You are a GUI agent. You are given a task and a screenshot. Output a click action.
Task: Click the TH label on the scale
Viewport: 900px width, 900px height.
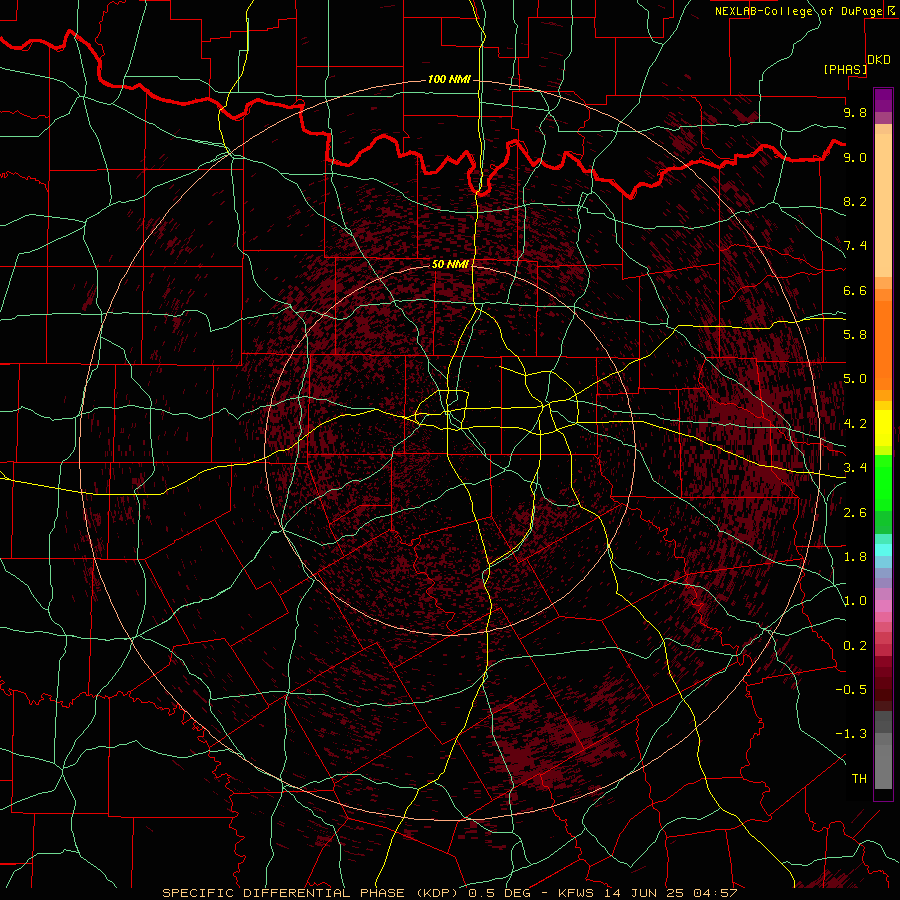pos(859,779)
